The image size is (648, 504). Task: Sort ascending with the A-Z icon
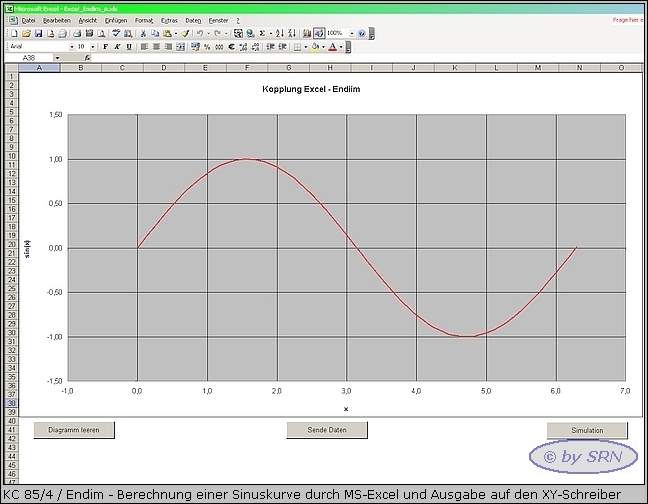point(280,33)
